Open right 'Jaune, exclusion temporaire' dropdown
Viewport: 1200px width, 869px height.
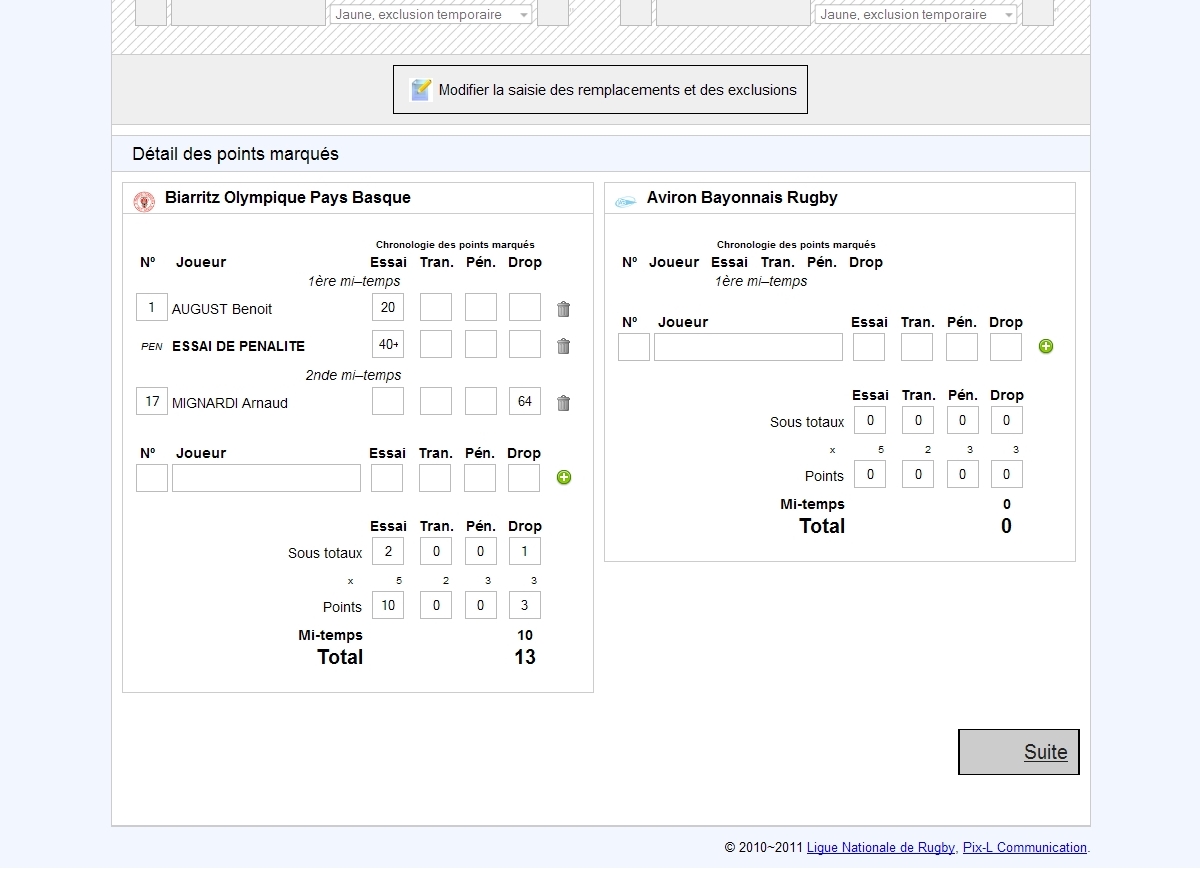915,15
